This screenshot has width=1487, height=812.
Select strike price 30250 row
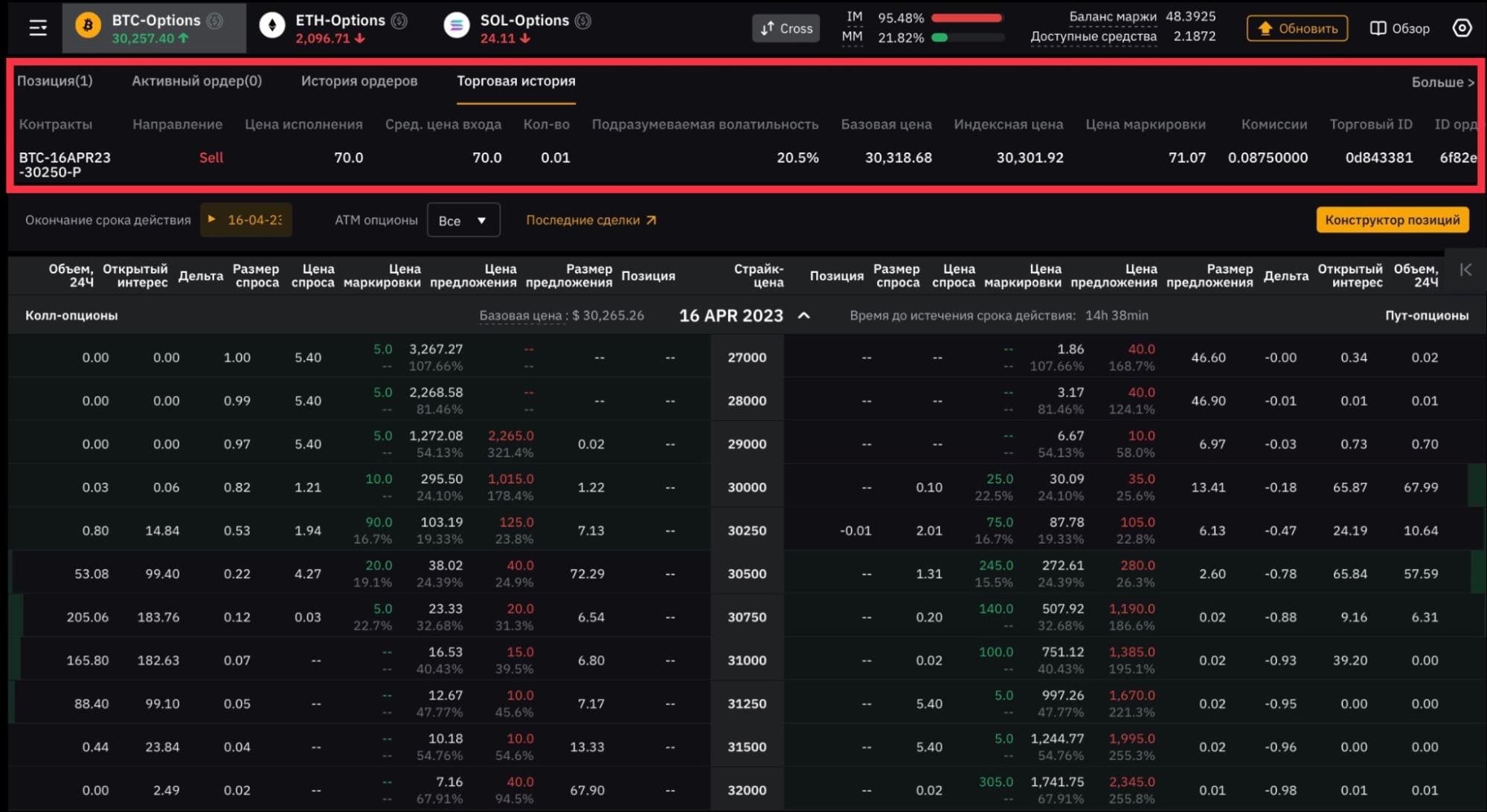[x=747, y=530]
